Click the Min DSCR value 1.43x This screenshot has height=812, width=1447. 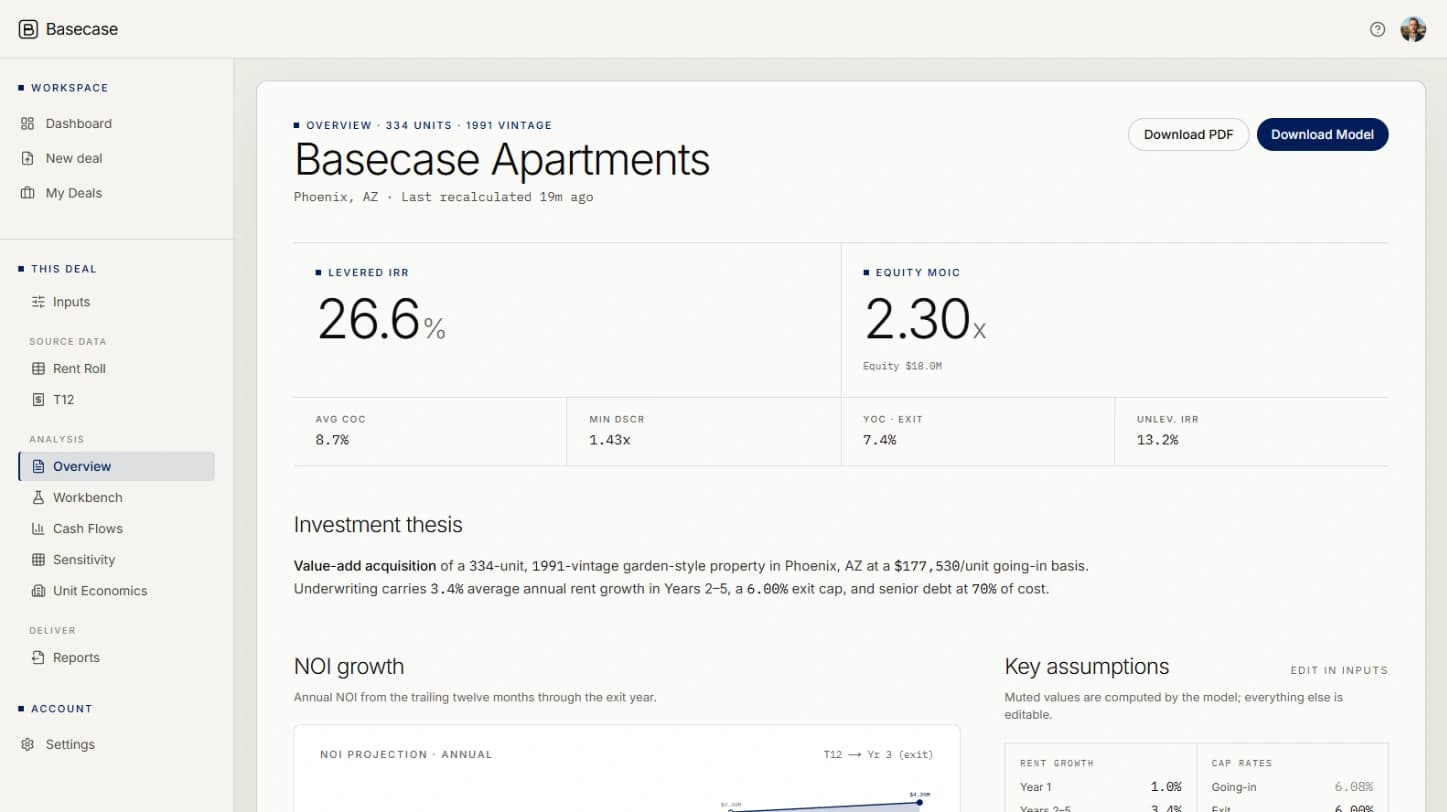click(609, 440)
